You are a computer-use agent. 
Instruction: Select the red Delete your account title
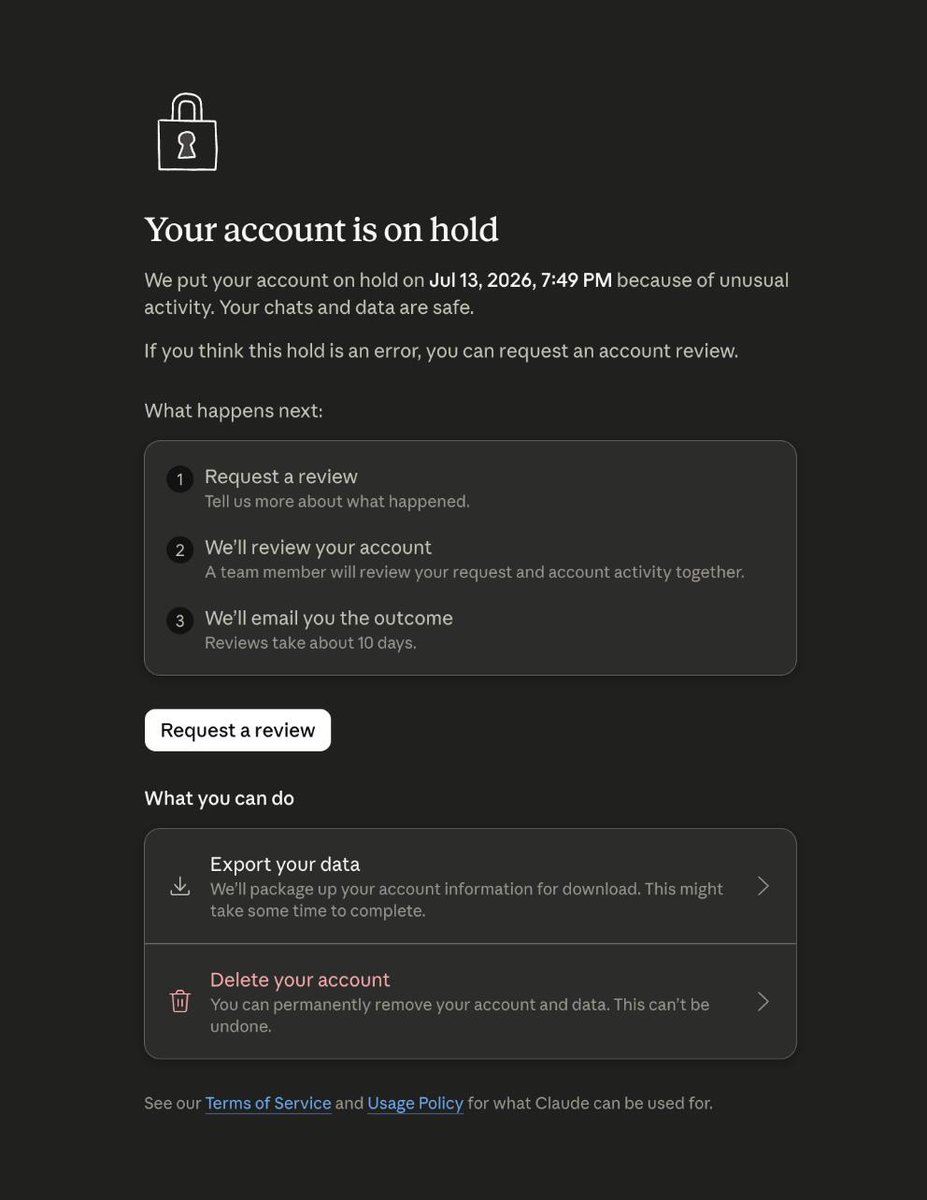300,980
